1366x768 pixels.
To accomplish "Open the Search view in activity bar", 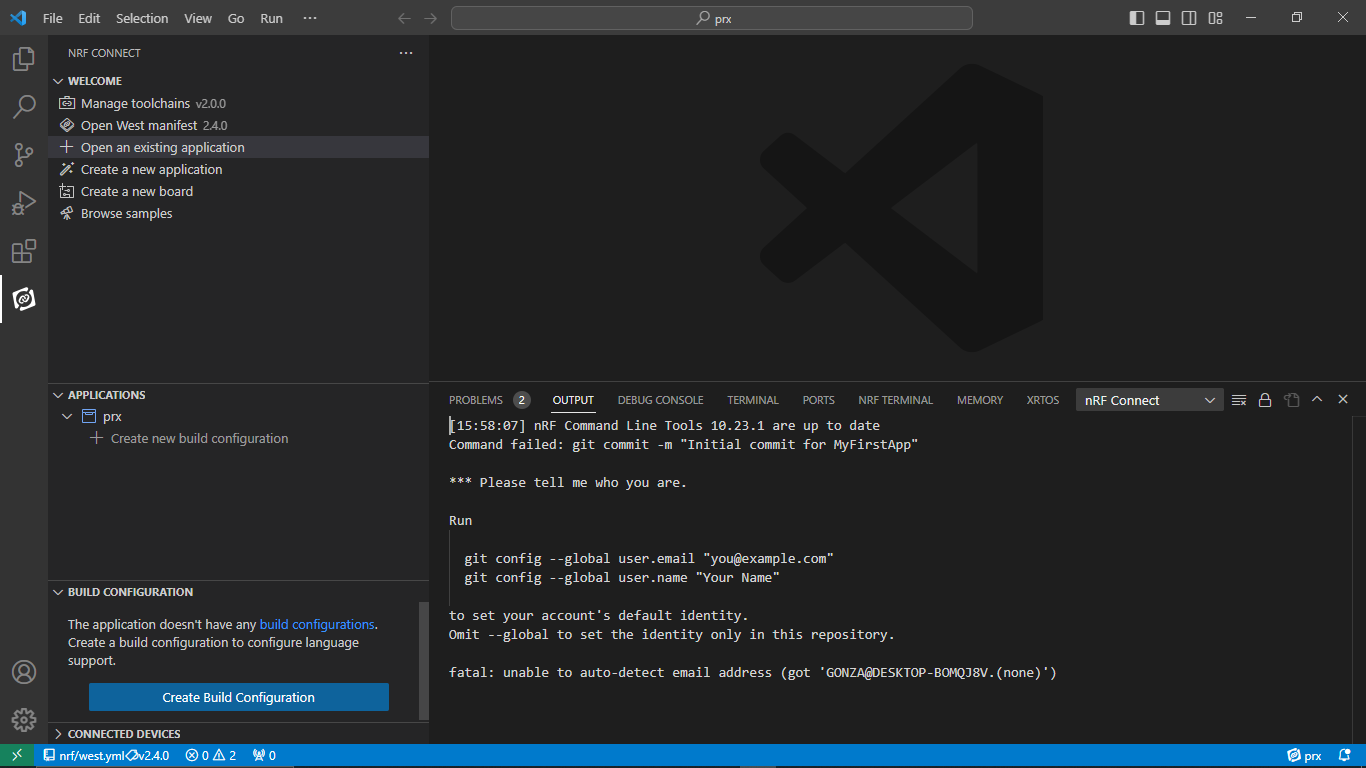I will [24, 107].
